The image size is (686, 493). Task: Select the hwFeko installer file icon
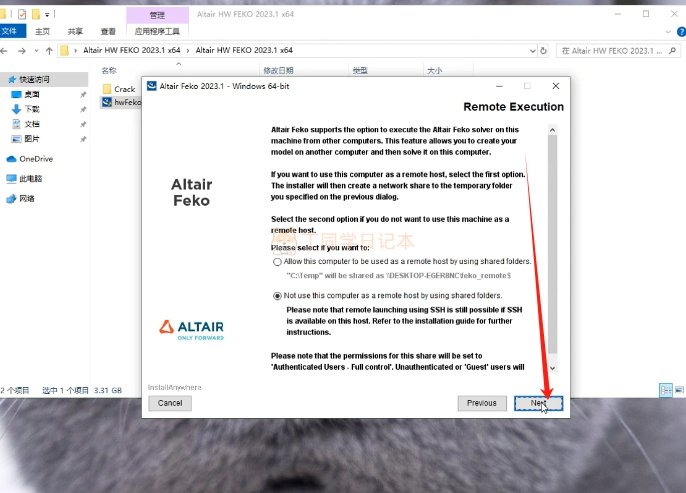[107, 102]
